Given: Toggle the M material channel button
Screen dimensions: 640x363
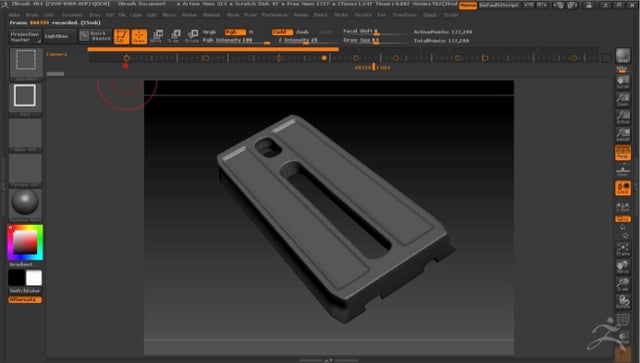Looking at the screenshot, I should pos(251,32).
